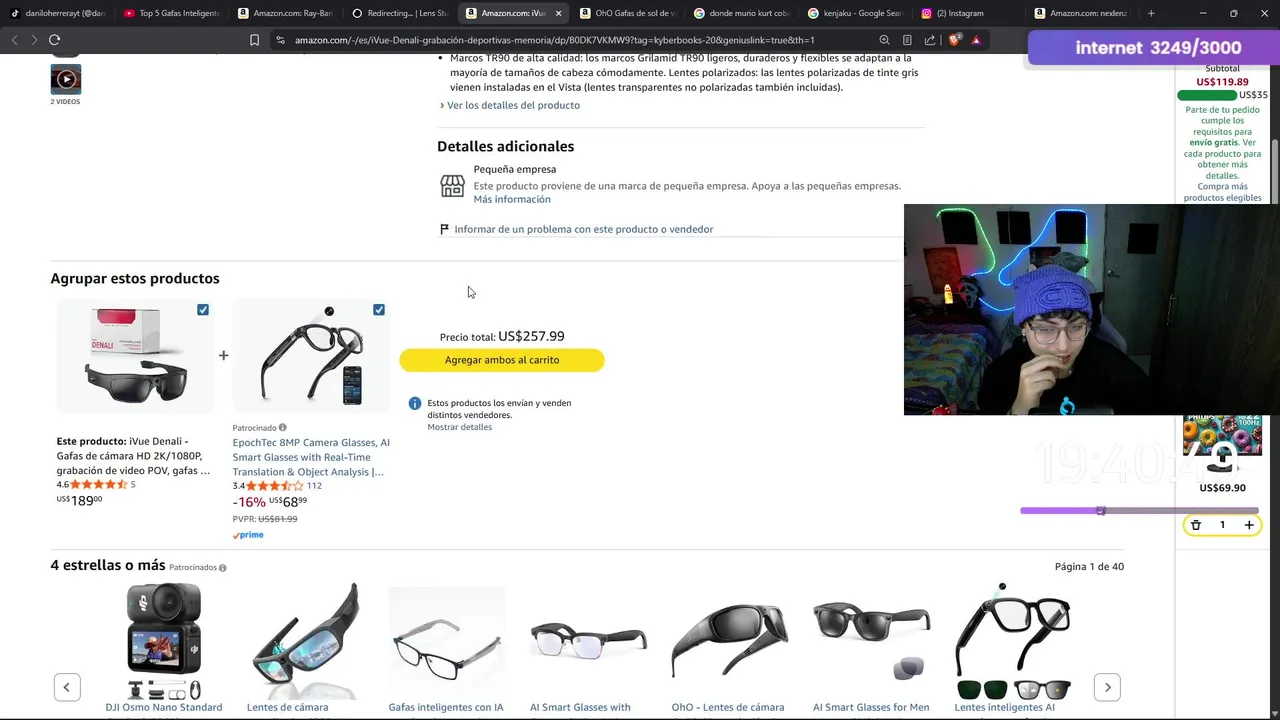Click the trash icon in the cart quantity control

click(x=1195, y=525)
